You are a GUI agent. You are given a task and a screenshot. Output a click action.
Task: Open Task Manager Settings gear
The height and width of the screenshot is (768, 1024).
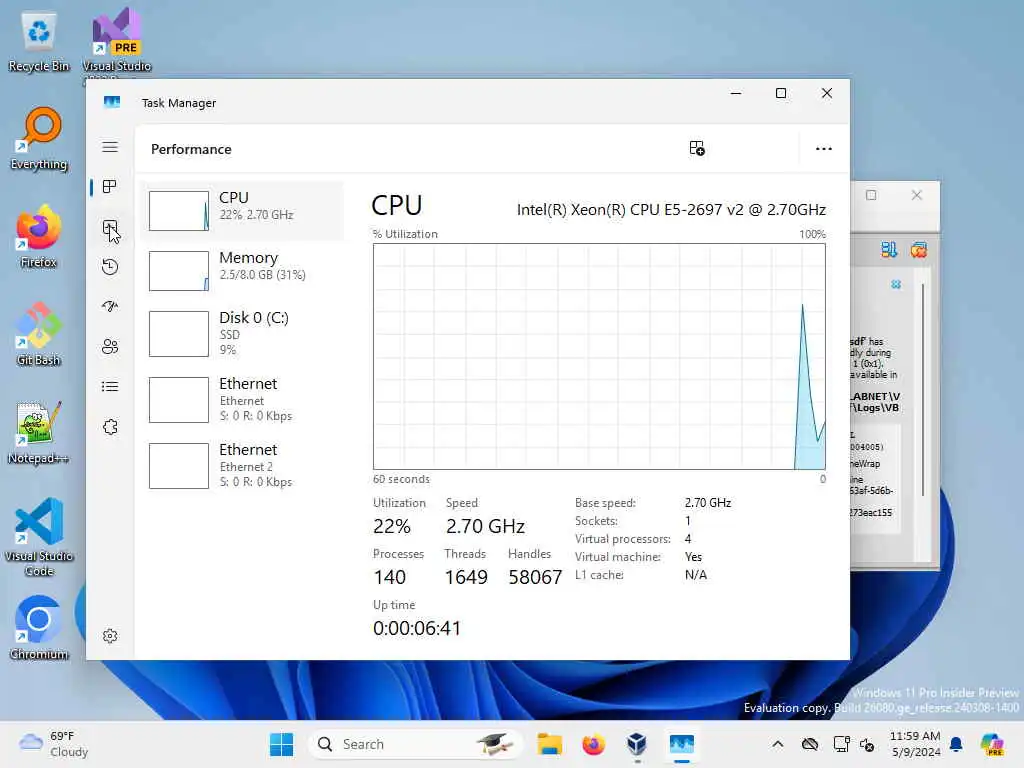click(x=110, y=636)
